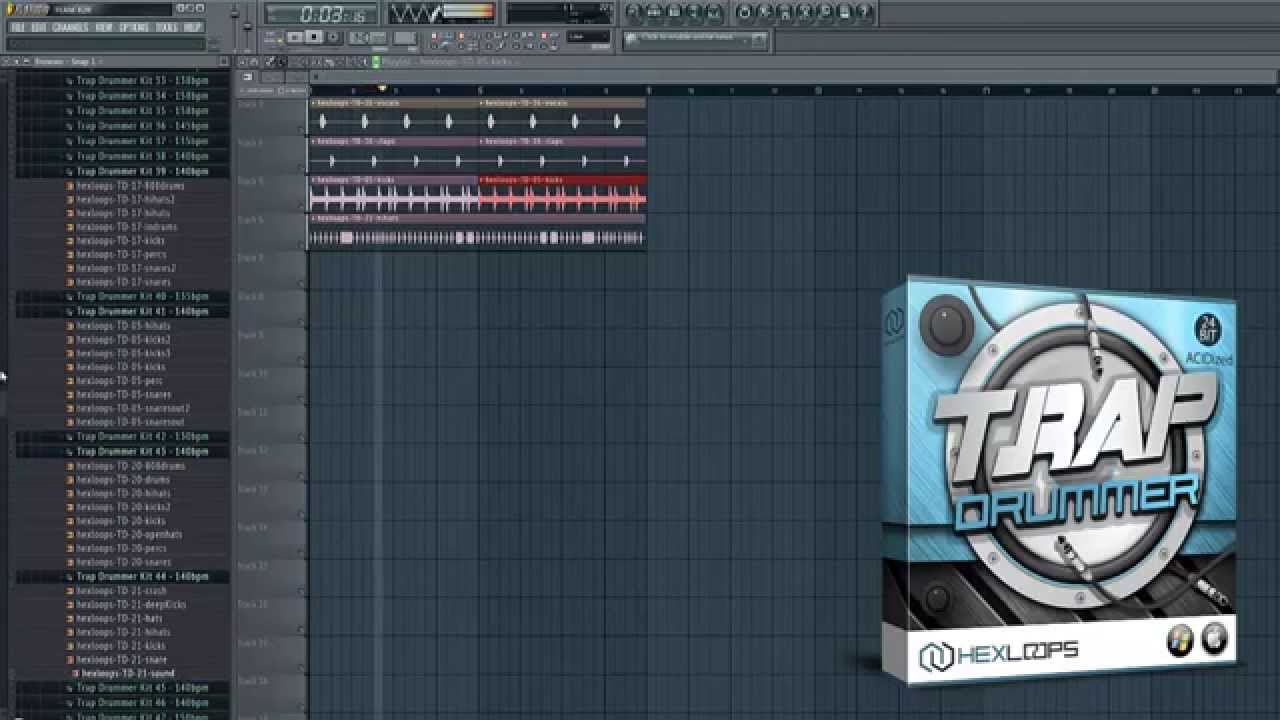
Task: Mute the track holding the kicks clips
Action: 302,206
